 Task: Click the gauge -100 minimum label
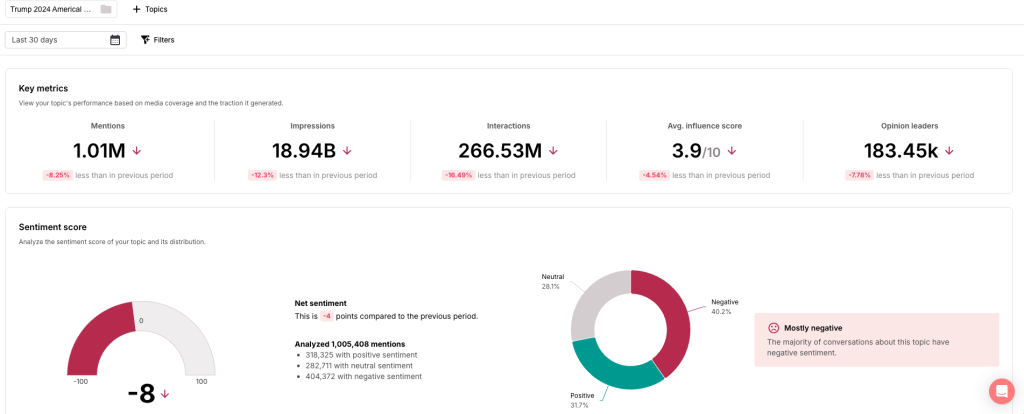[81, 381]
